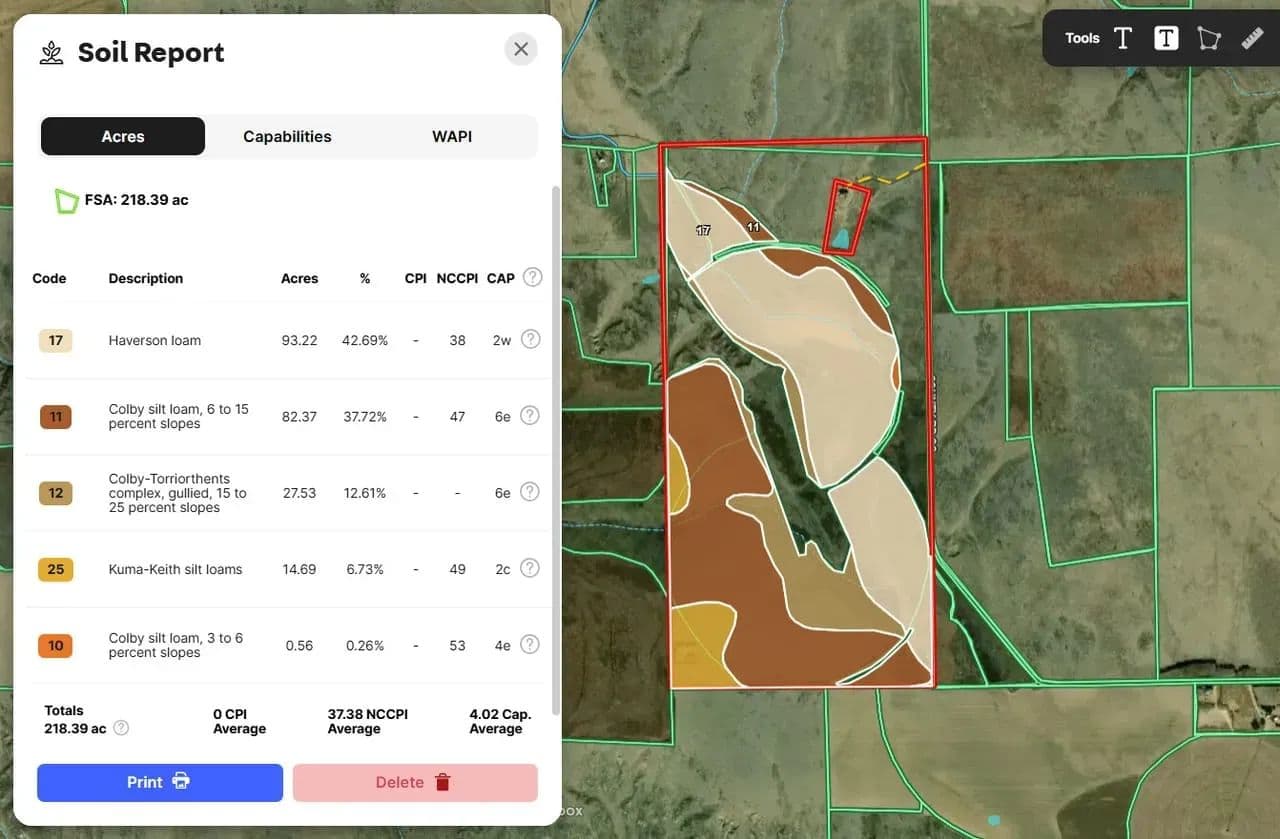Viewport: 1280px width, 839px height.
Task: Click help icon next to CAP header
Action: (533, 277)
